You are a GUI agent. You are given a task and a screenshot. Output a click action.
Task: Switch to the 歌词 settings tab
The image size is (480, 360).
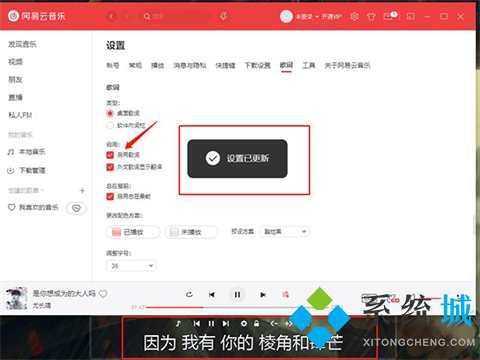click(286, 65)
